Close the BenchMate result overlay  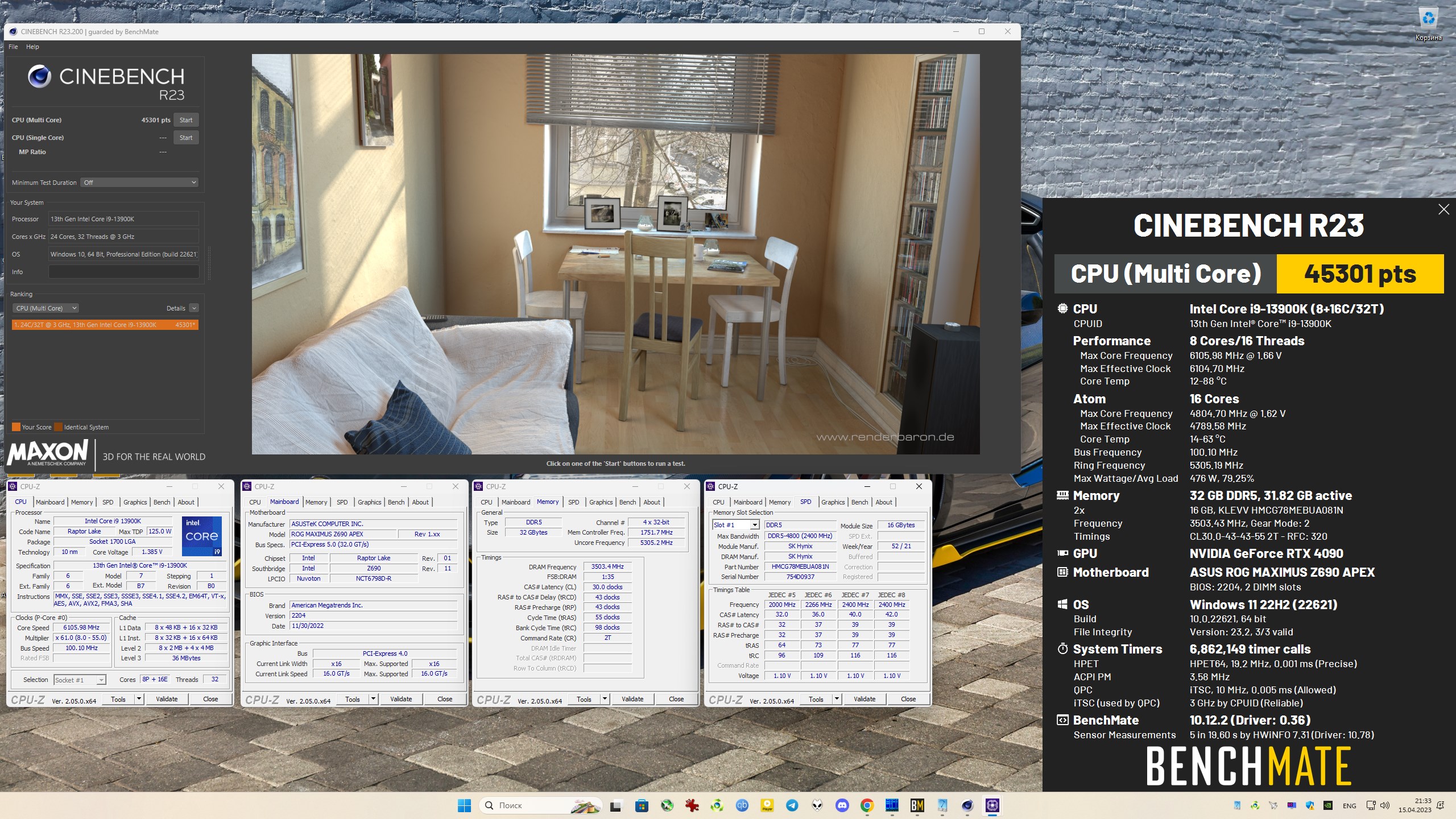click(x=1443, y=209)
